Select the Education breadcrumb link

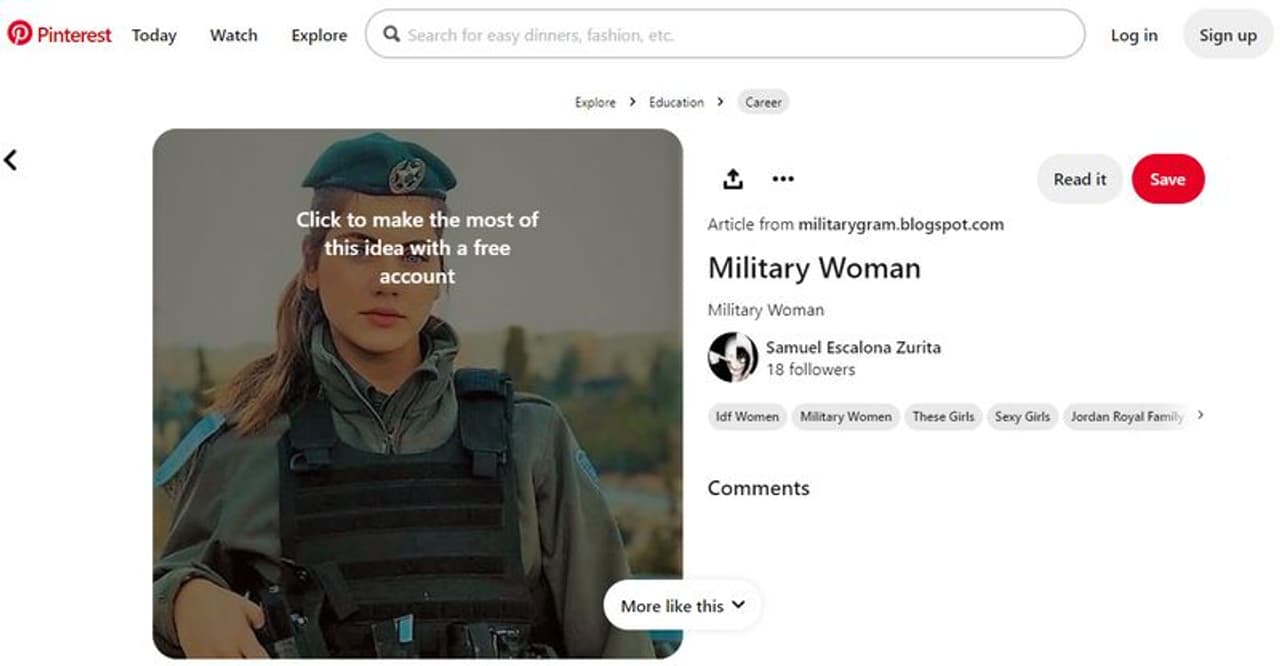tap(676, 102)
